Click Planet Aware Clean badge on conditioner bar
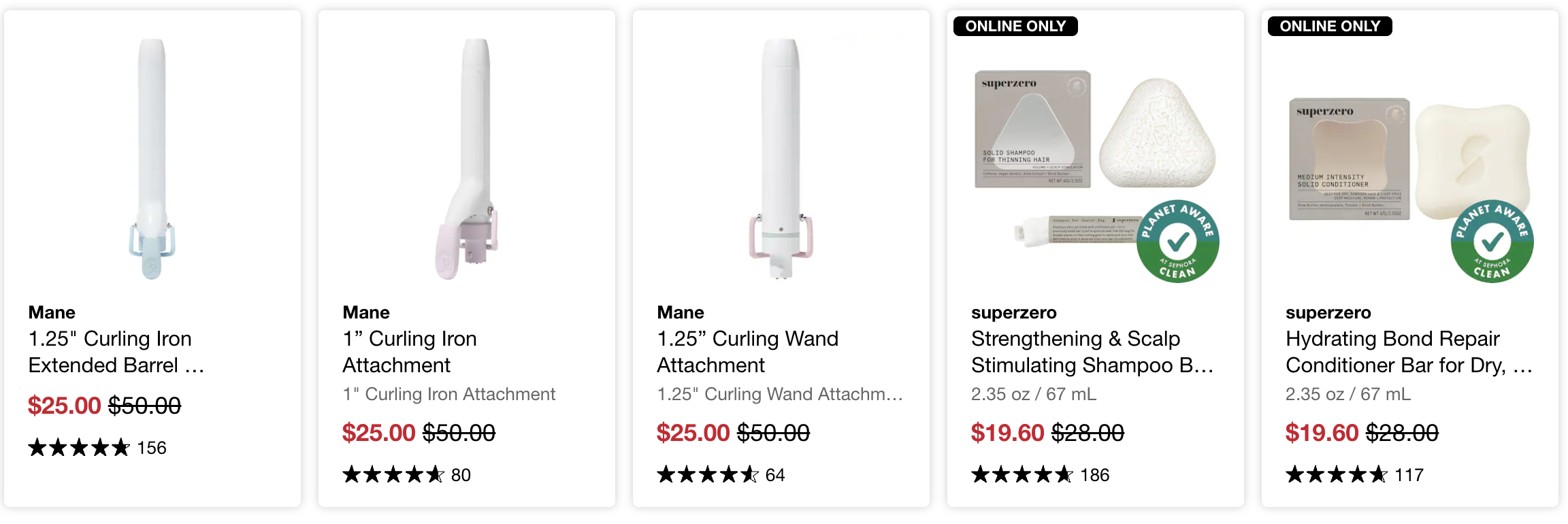The image size is (1568, 524). [1492, 241]
